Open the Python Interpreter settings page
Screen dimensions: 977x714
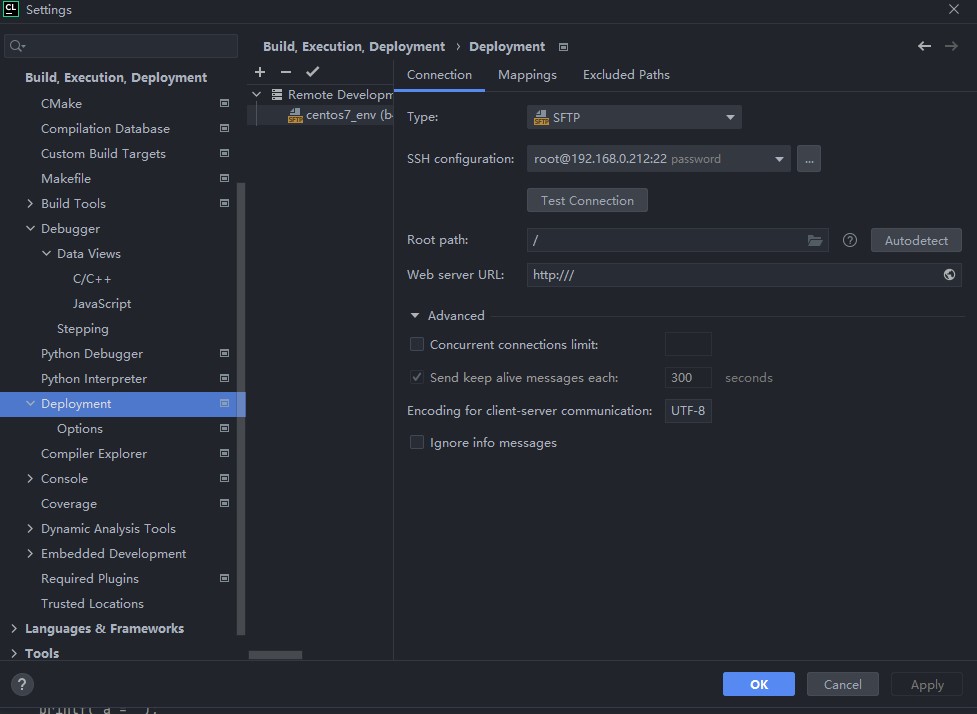coord(94,379)
